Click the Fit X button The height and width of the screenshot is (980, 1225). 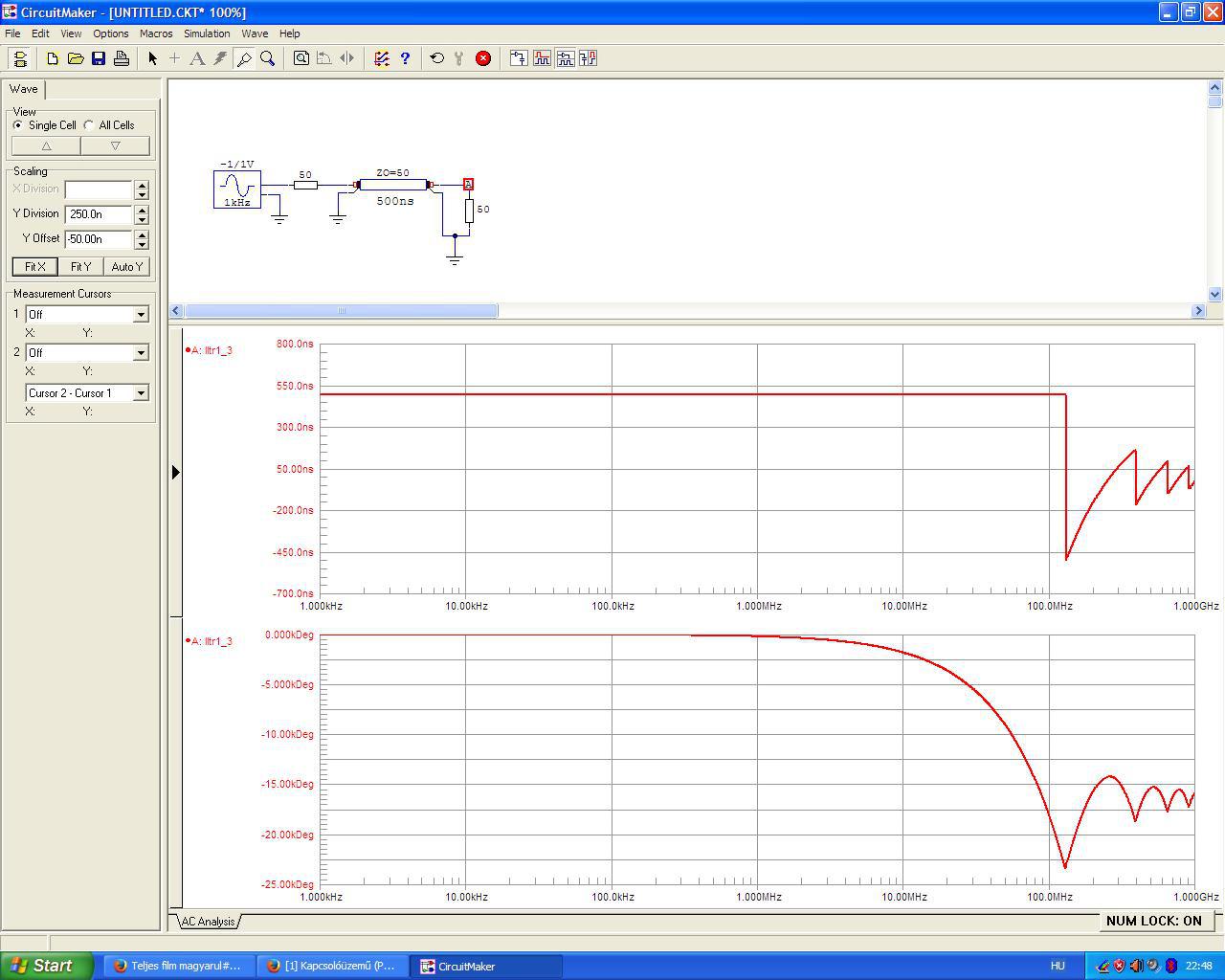35,267
